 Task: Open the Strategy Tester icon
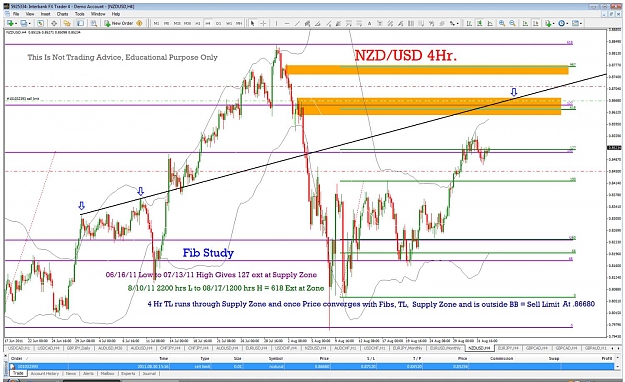pyautogui.click(x=94, y=24)
